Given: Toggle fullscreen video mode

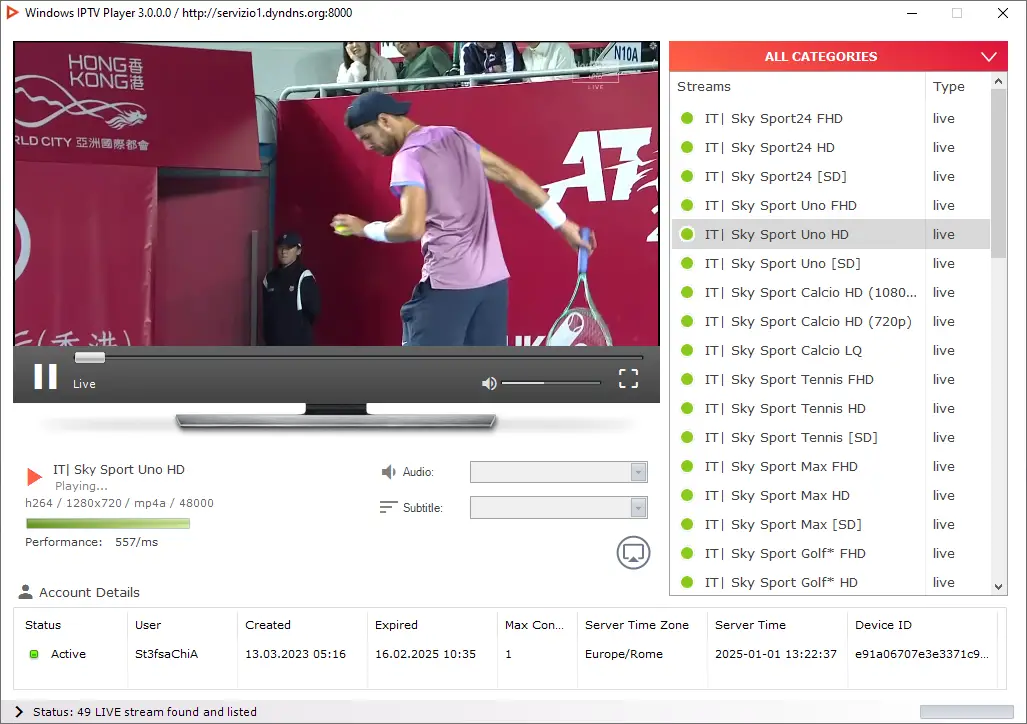Looking at the screenshot, I should tap(628, 378).
